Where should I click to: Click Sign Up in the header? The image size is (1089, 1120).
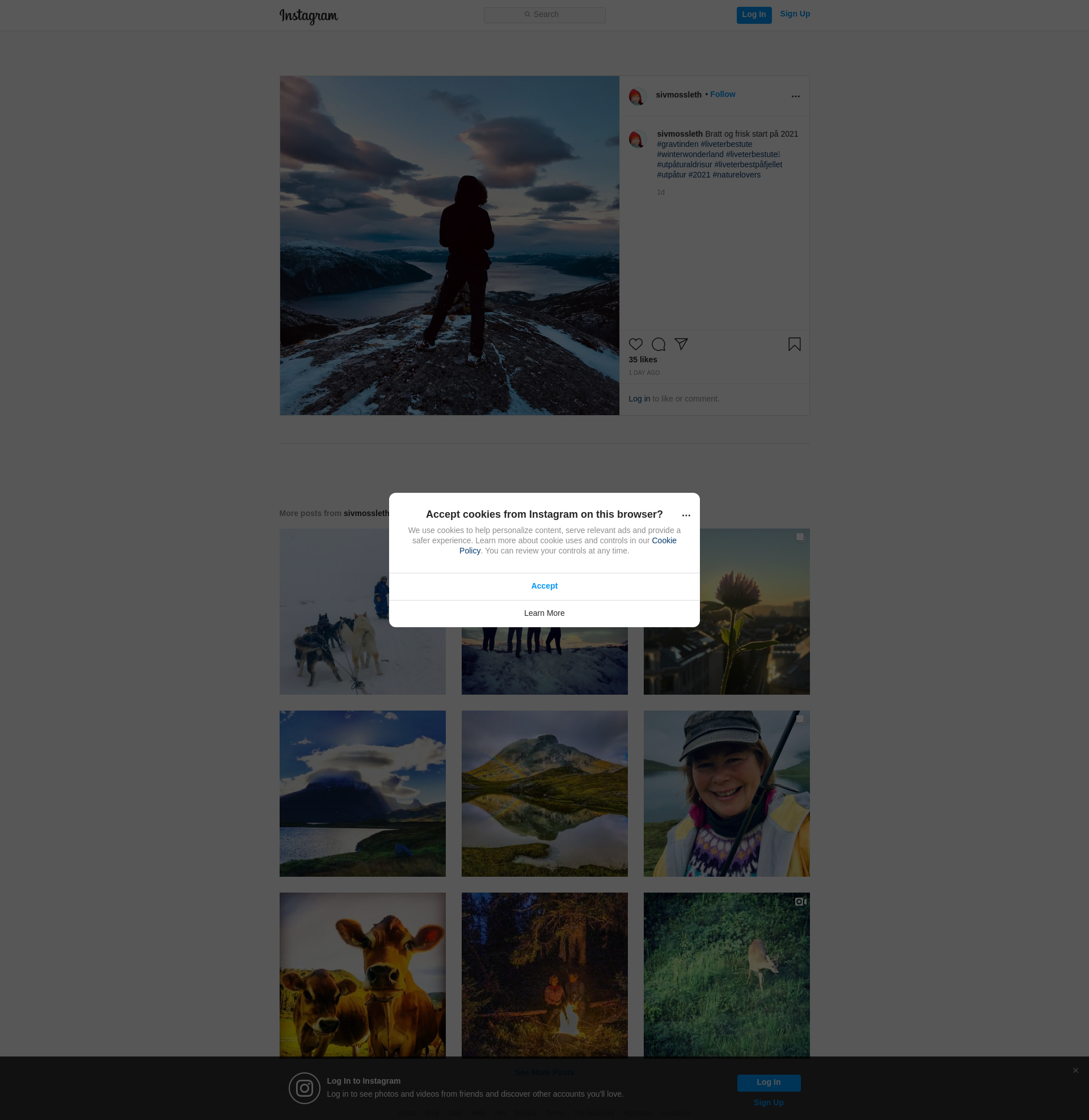click(795, 14)
